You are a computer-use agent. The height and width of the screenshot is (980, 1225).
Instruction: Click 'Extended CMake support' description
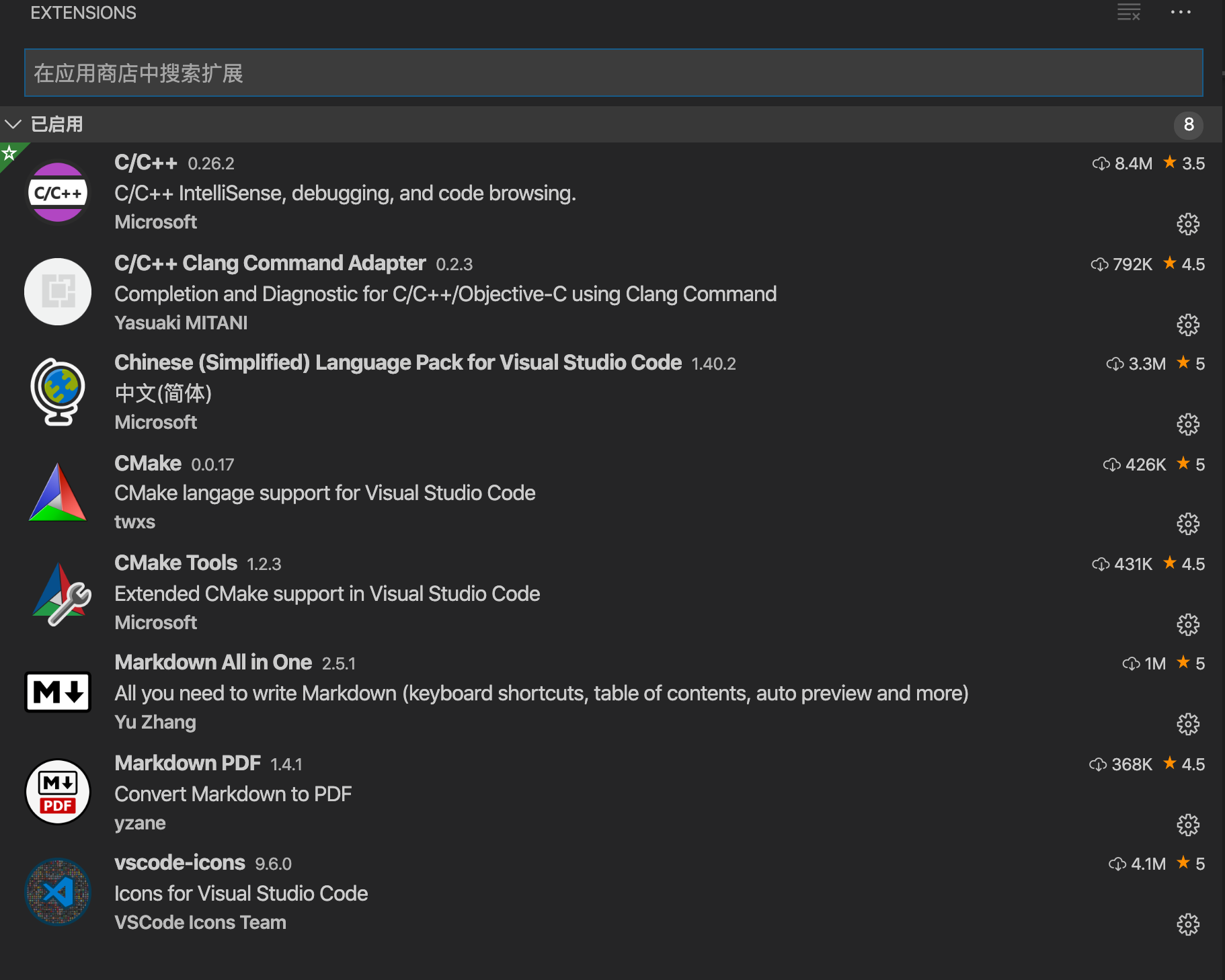(327, 594)
